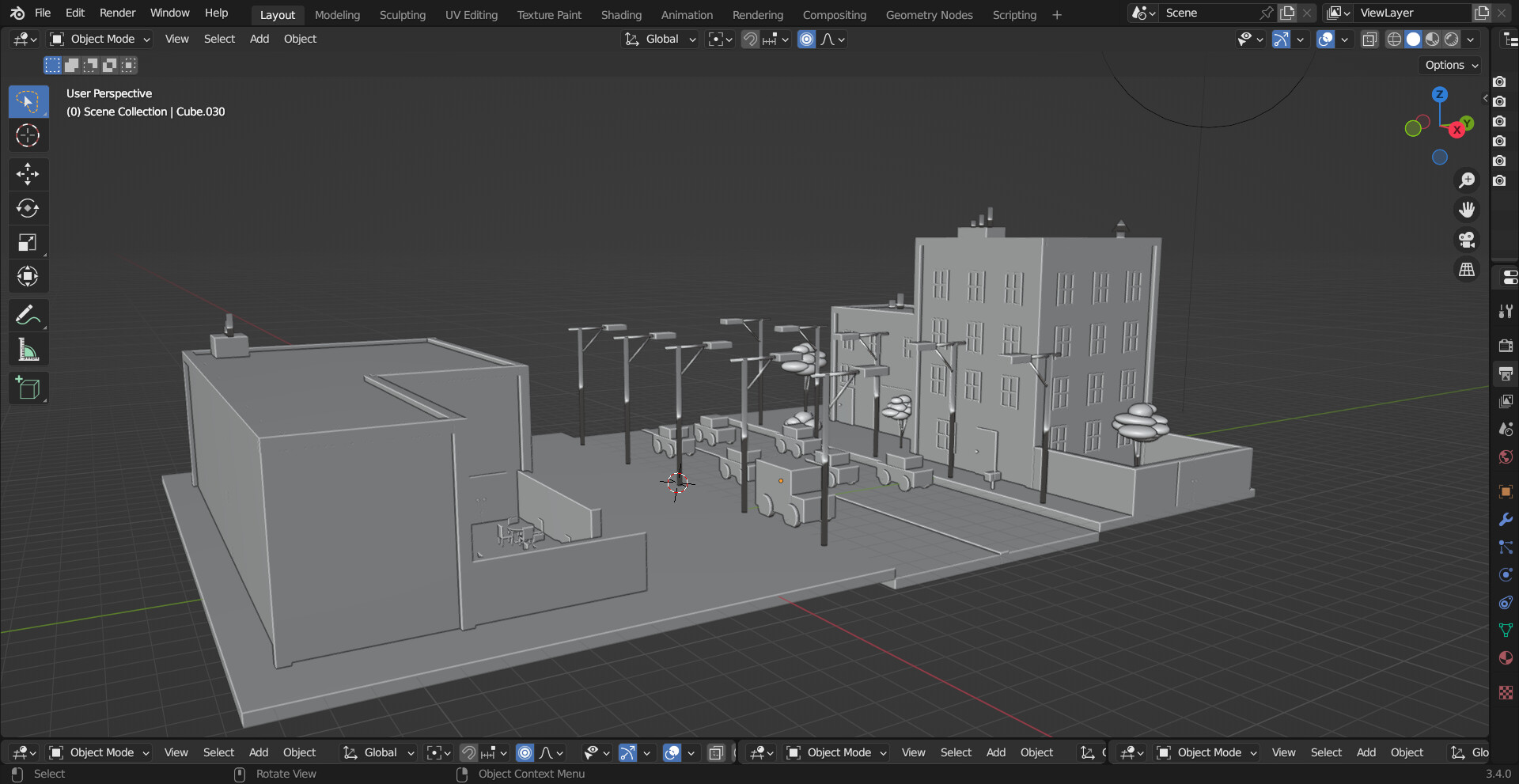Expand the Options dropdown in the viewport
This screenshot has width=1519, height=784.
1449,65
